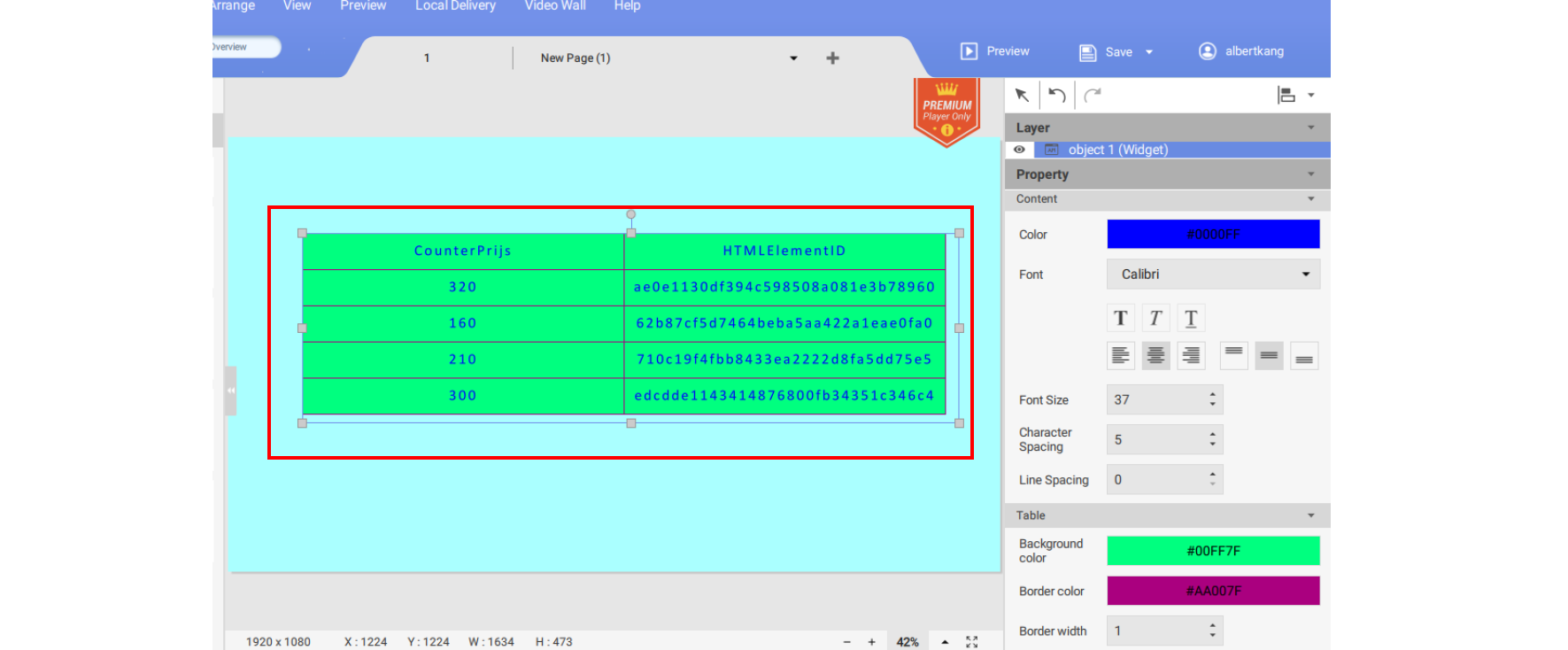1568x650 pixels.
Task: Toggle bold text formatting
Action: 1120,318
